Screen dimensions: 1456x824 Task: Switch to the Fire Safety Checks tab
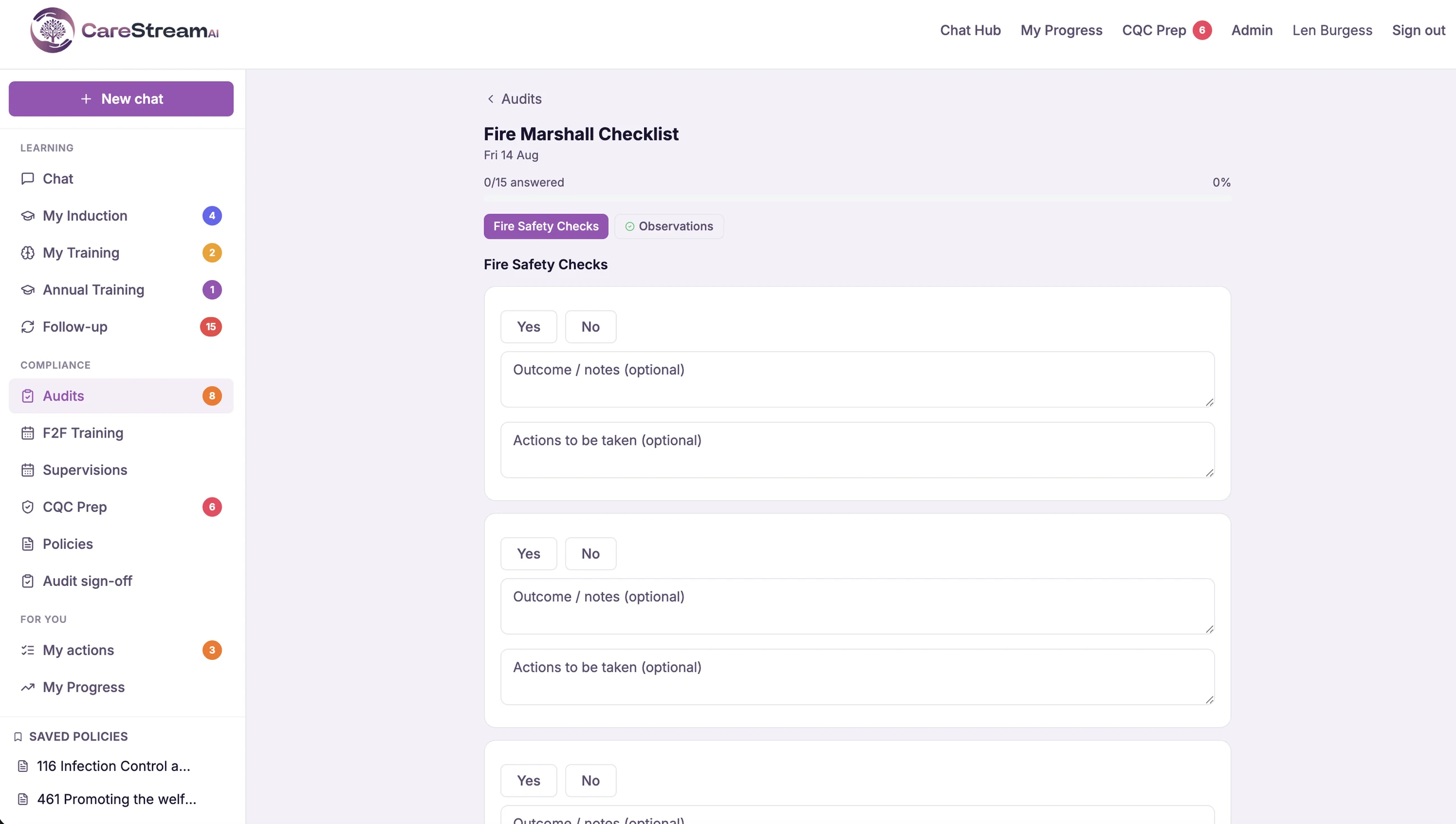click(546, 226)
